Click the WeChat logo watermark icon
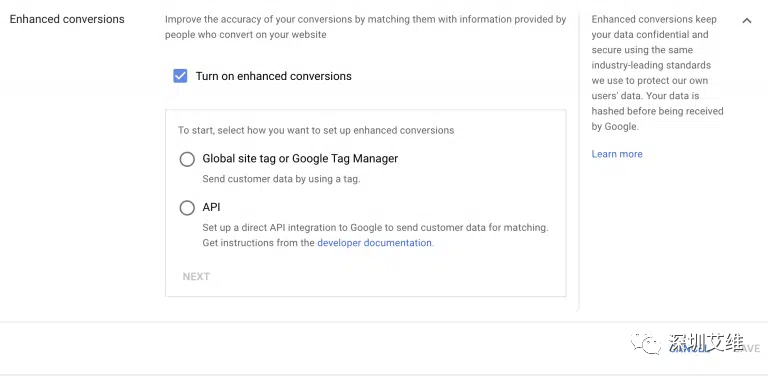Image resolution: width=768 pixels, height=376 pixels. pos(646,343)
